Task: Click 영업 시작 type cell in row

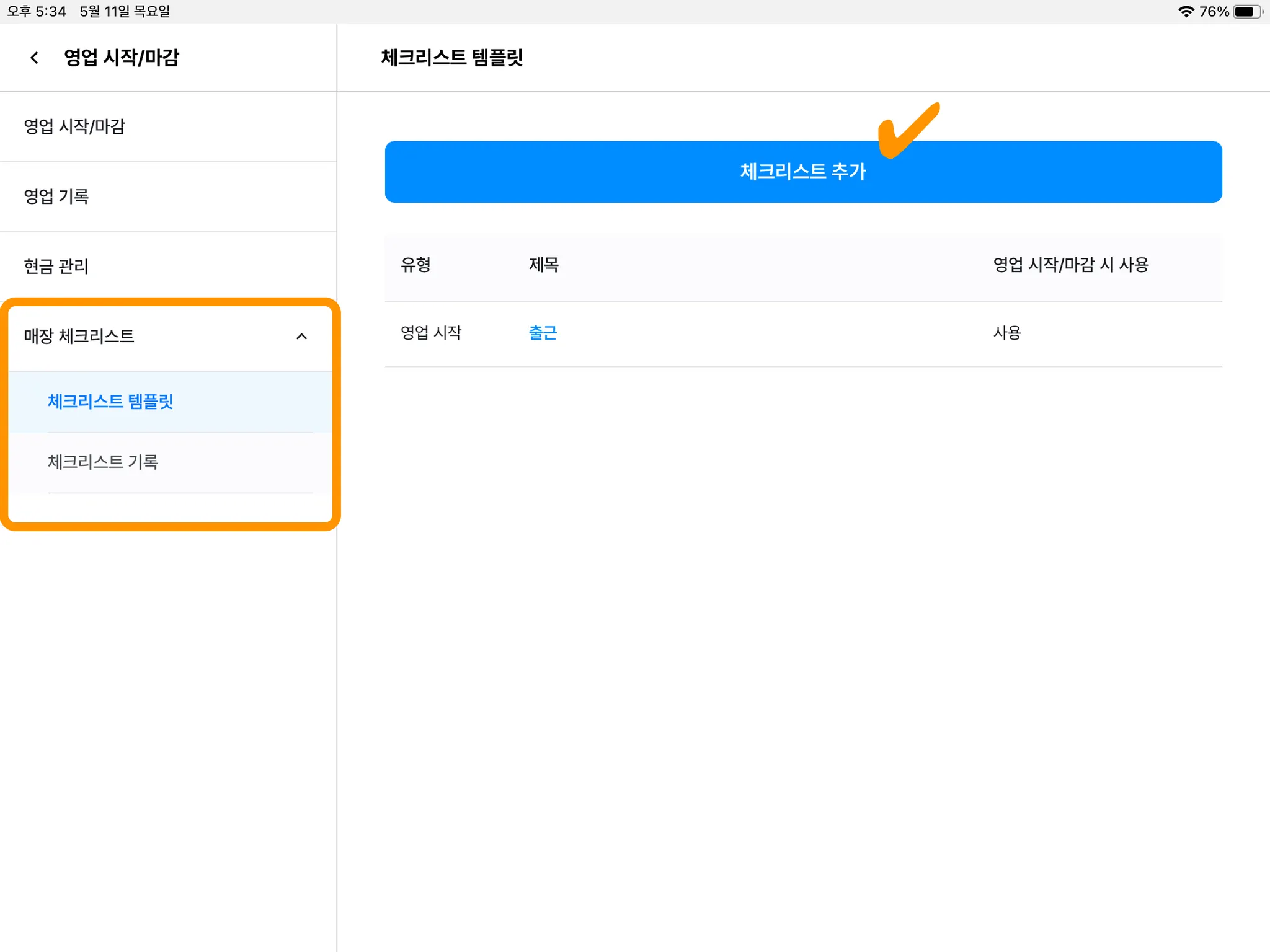Action: coord(431,333)
